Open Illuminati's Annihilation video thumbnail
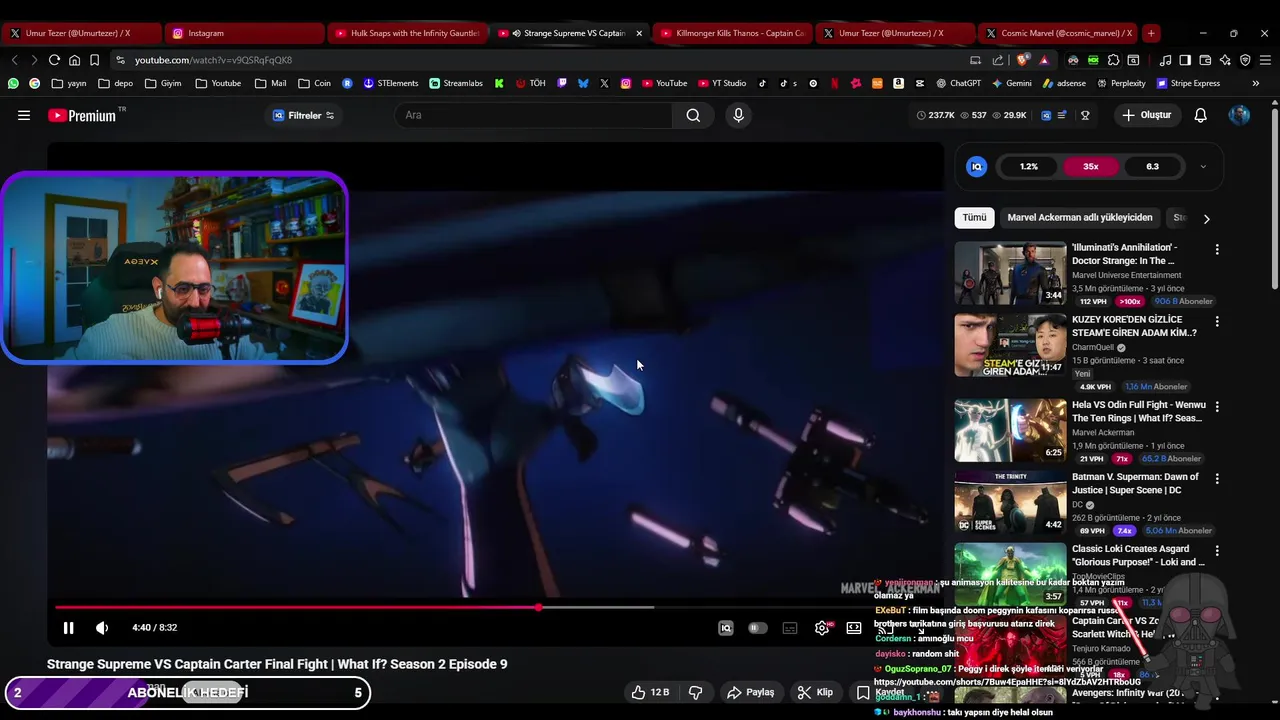The image size is (1280, 720). click(1010, 273)
